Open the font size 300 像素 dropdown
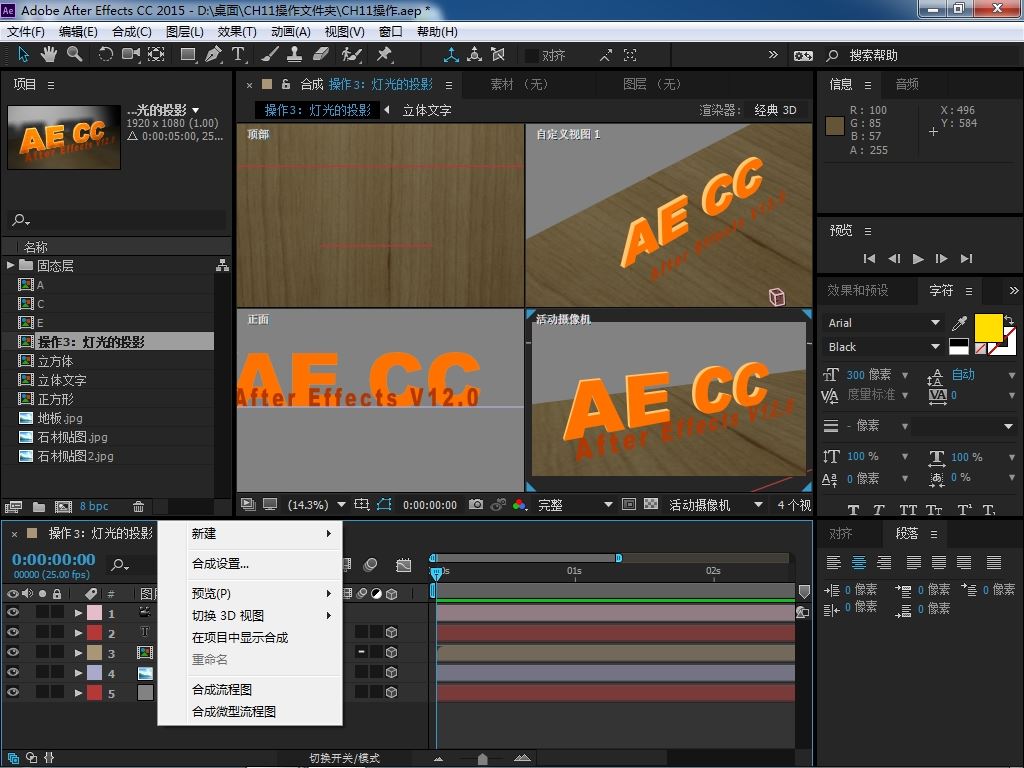Screen dimensions: 1024x768 click(x=905, y=375)
